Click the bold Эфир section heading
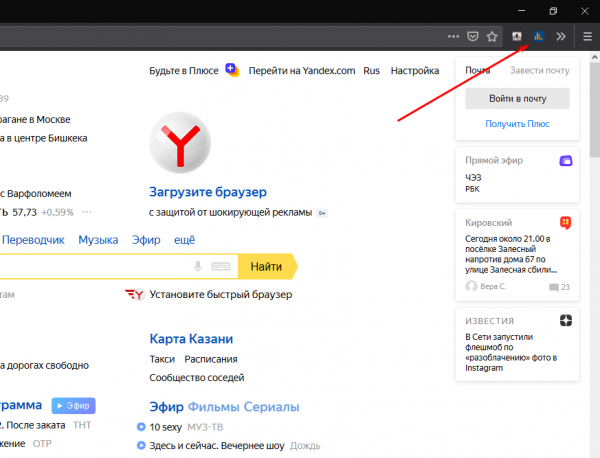This screenshot has height=458, width=600. coord(166,407)
